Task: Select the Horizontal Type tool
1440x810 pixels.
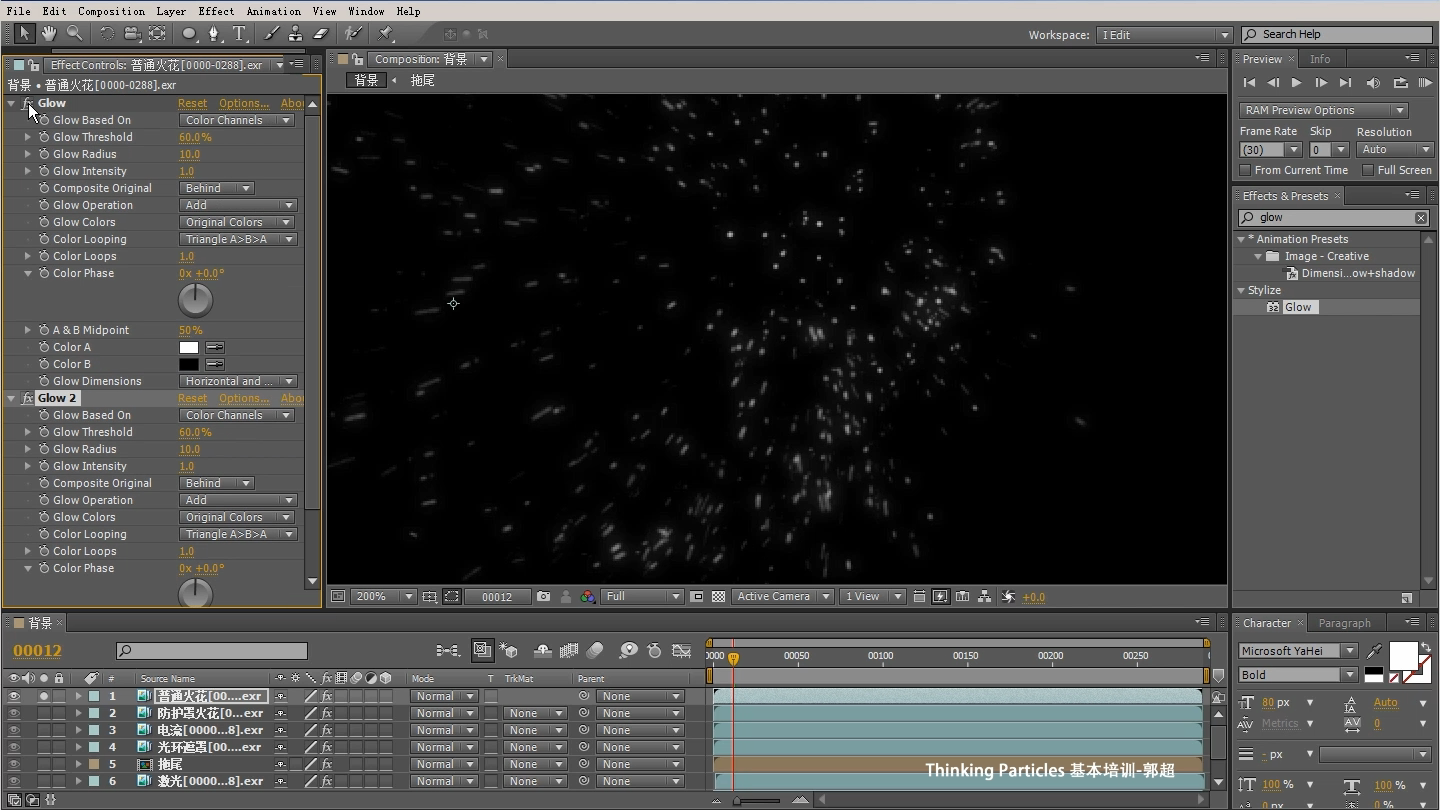Action: pos(240,34)
